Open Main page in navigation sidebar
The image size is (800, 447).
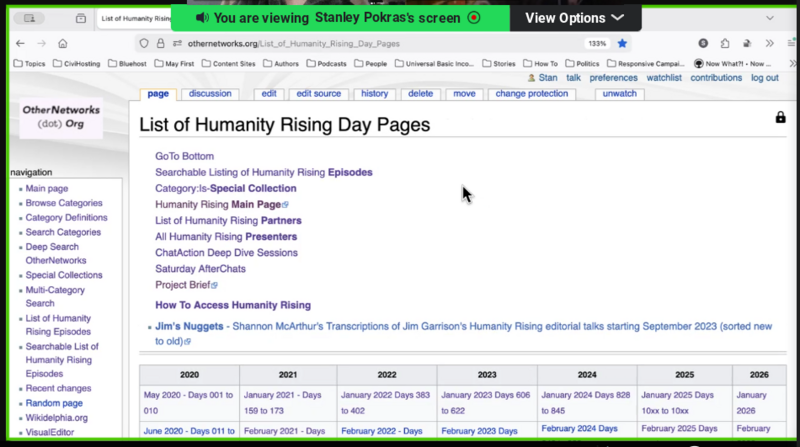pos(47,189)
